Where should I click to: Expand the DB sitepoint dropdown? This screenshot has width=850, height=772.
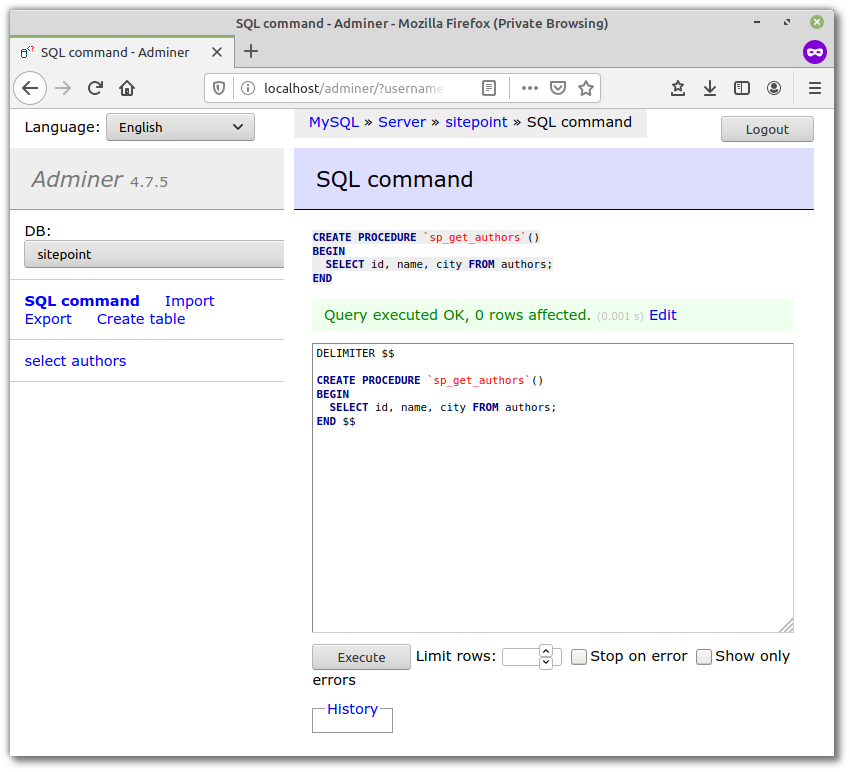(x=155, y=255)
